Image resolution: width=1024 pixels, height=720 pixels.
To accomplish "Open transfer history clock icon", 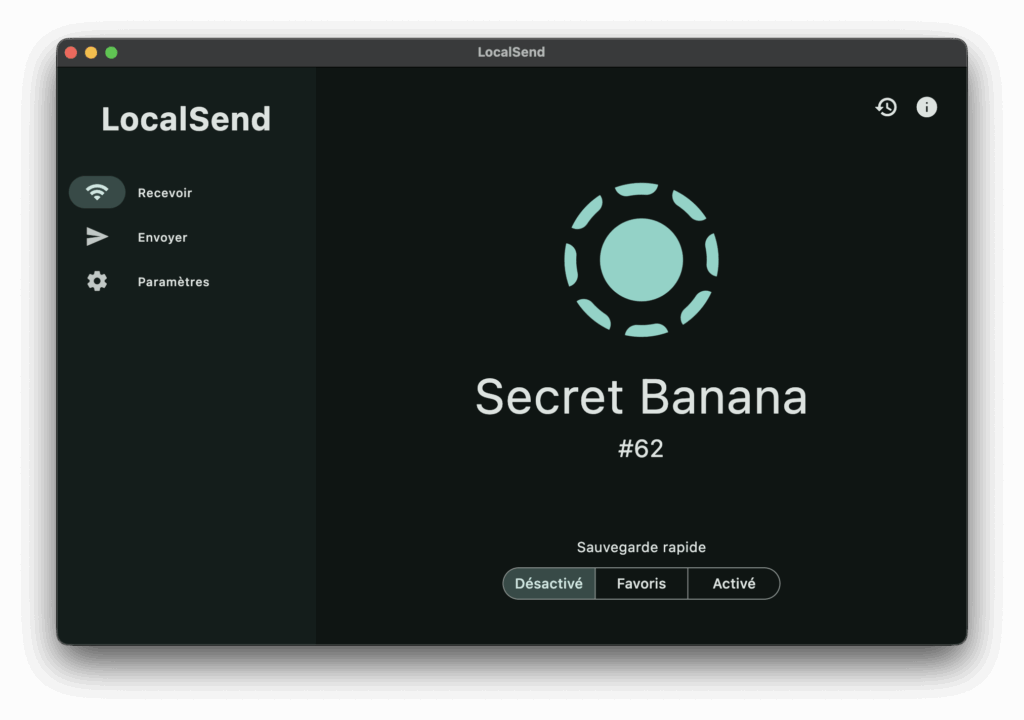I will [x=886, y=107].
